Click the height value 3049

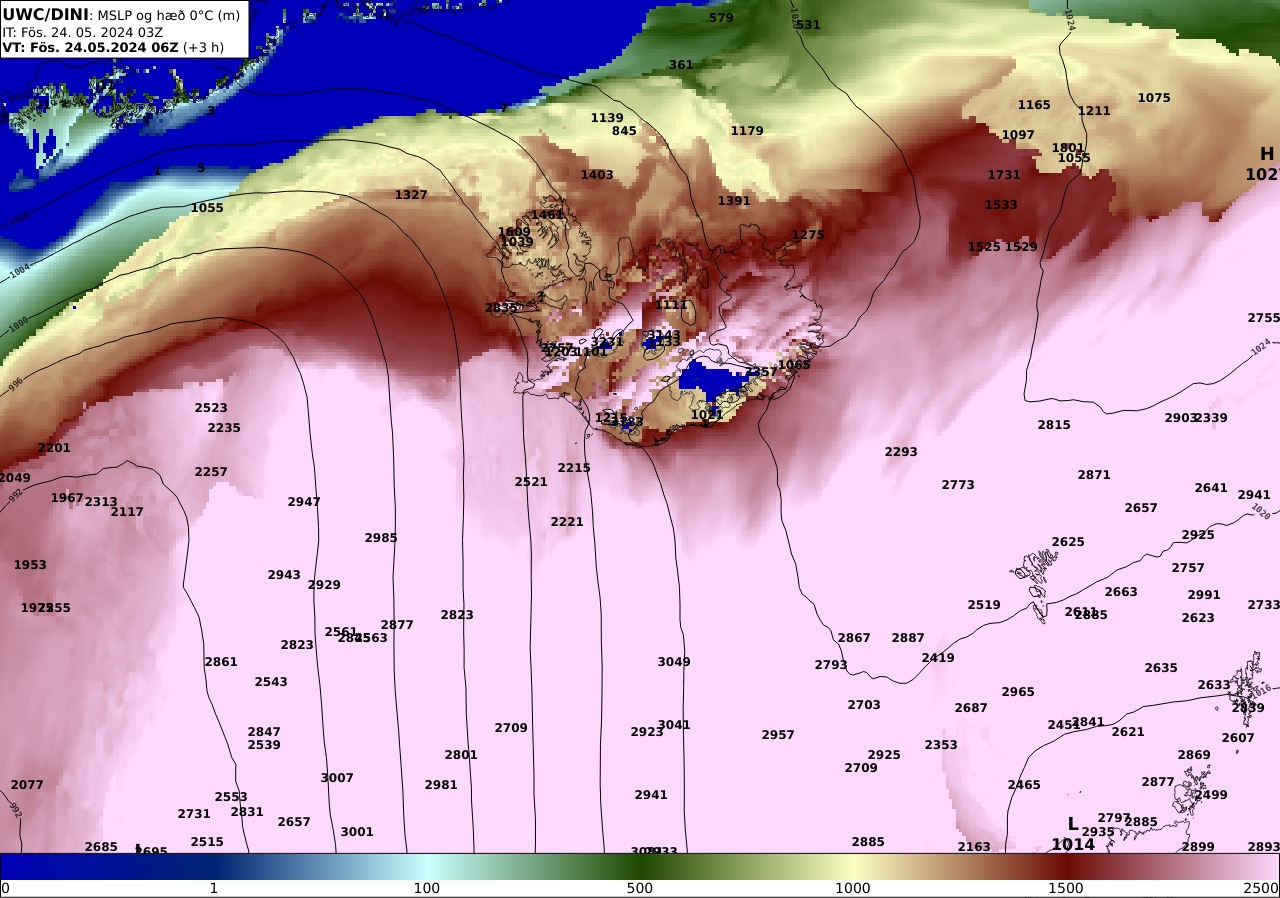coord(674,662)
